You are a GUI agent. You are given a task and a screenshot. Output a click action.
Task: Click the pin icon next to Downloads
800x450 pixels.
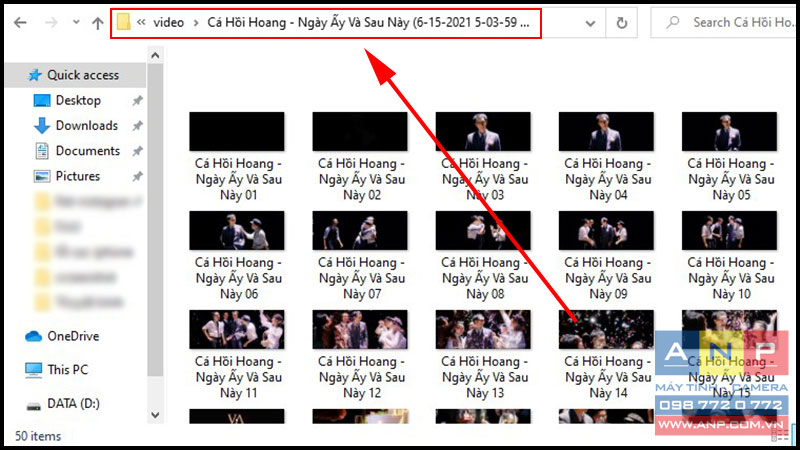pos(137,126)
